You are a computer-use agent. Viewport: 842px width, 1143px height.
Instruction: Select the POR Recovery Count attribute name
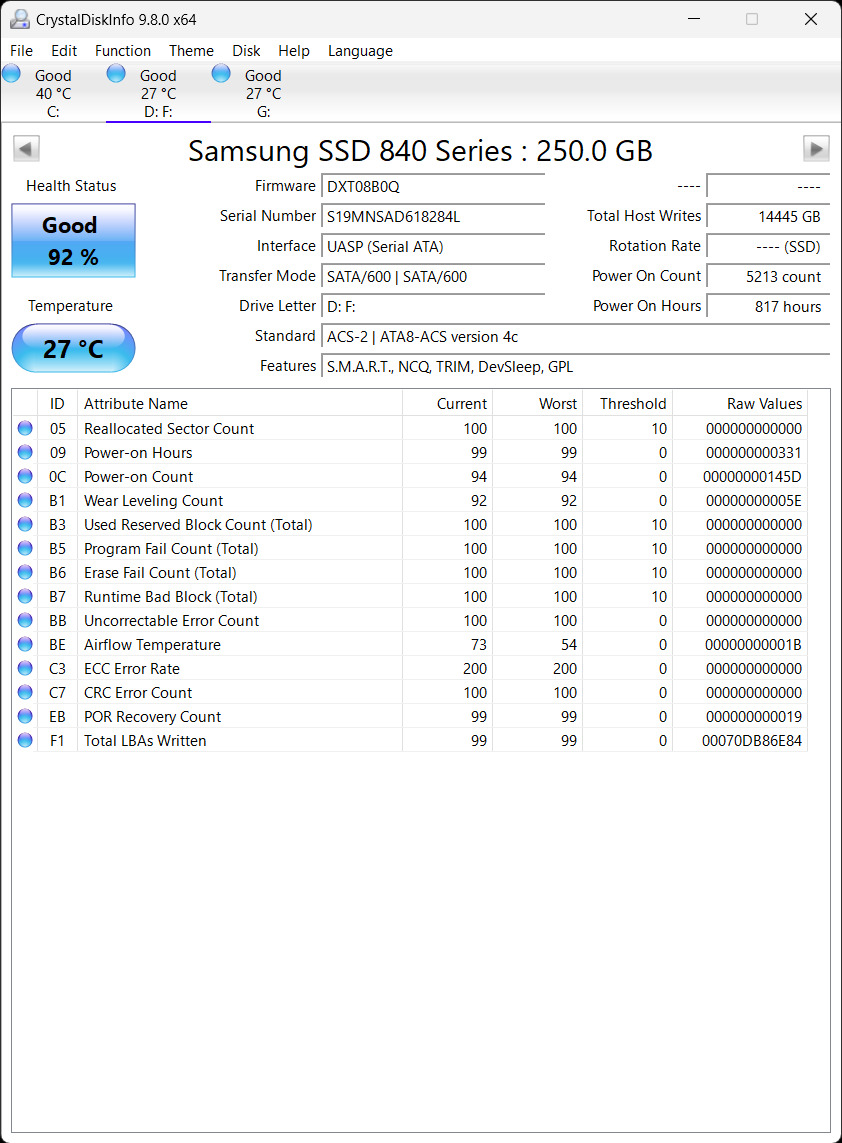[152, 717]
